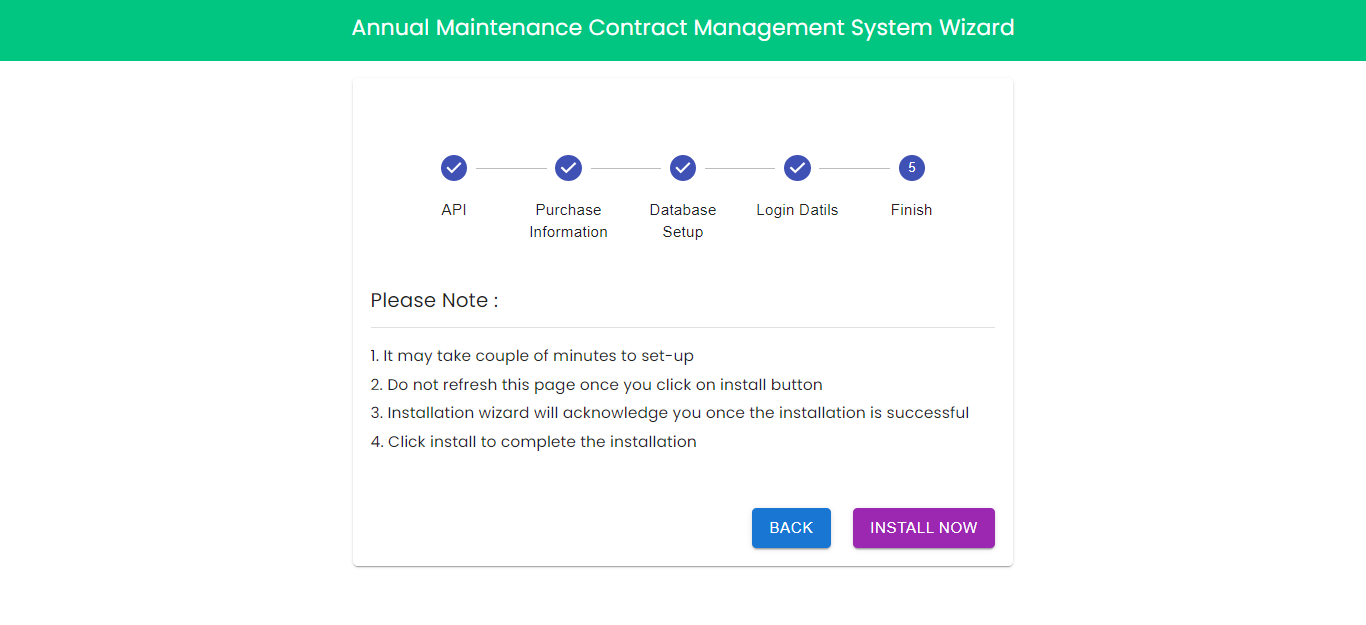1366x625 pixels.
Task: Click the 'Please Note :' heading
Action: [x=434, y=301]
